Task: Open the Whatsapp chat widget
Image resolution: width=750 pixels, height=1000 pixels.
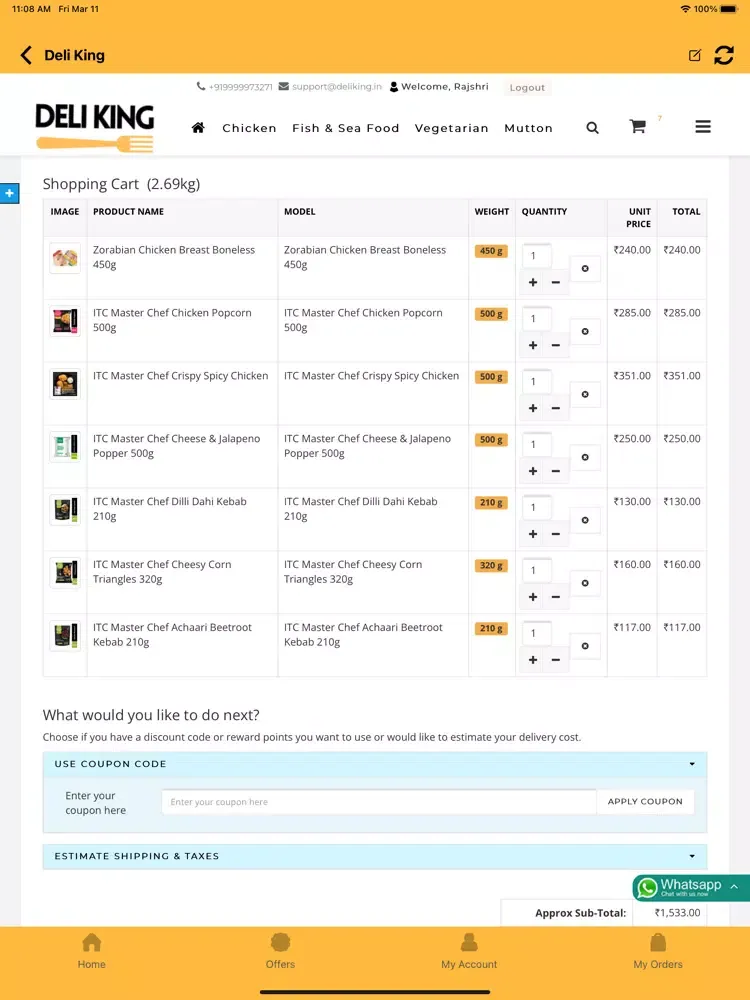Action: [691, 887]
